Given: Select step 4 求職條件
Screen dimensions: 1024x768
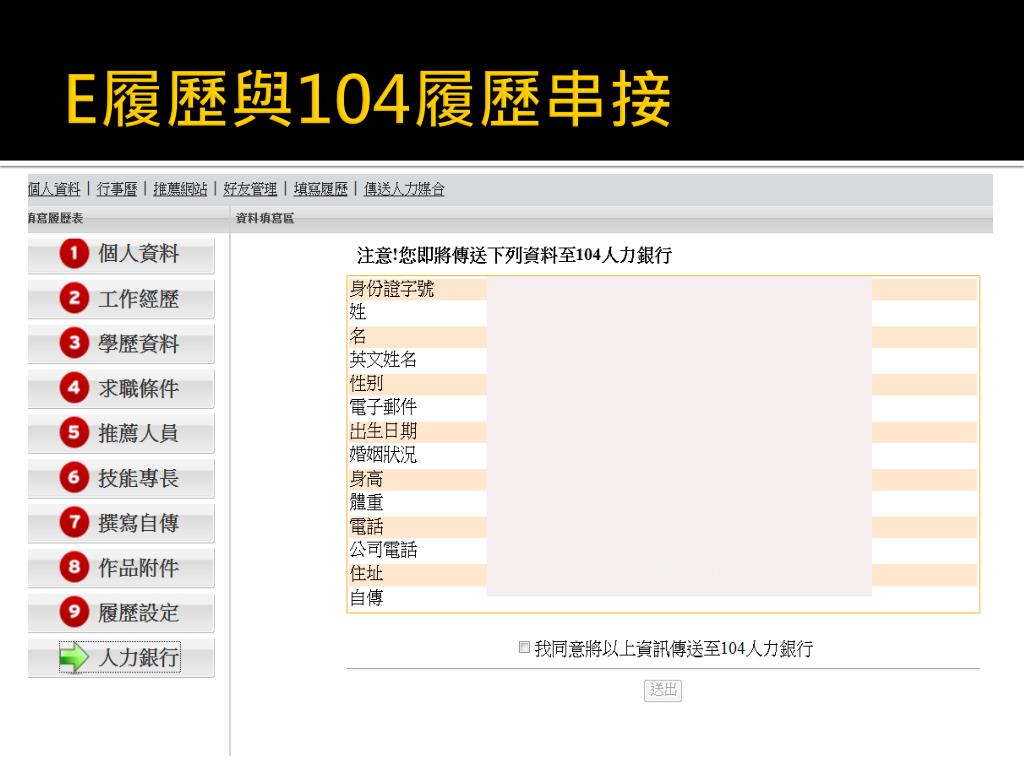Looking at the screenshot, I should (x=121, y=389).
